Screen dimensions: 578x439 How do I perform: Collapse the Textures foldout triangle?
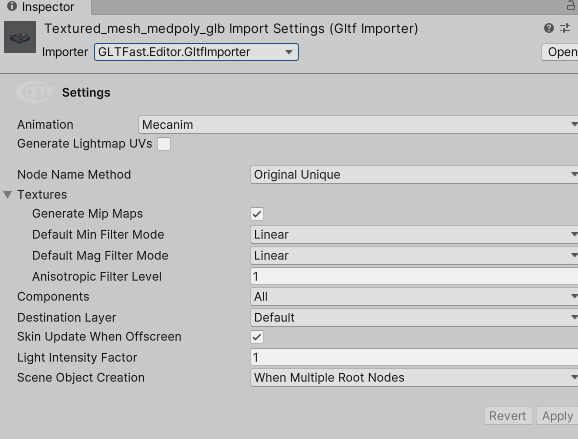8,195
